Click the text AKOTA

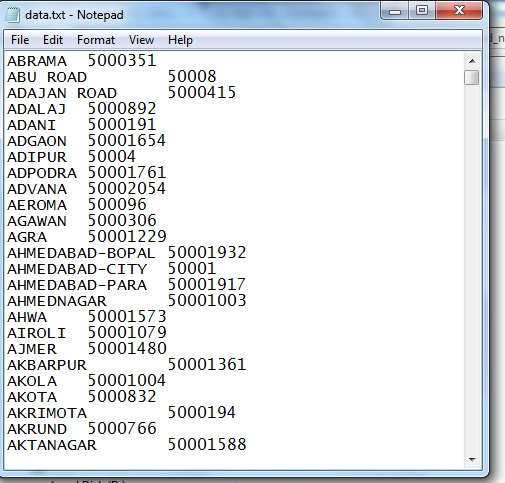32,397
